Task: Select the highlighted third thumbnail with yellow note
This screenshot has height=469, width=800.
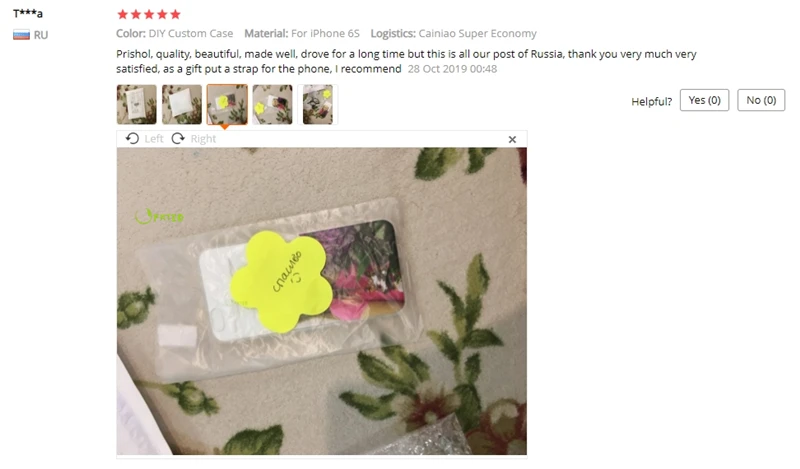Action: click(x=227, y=105)
